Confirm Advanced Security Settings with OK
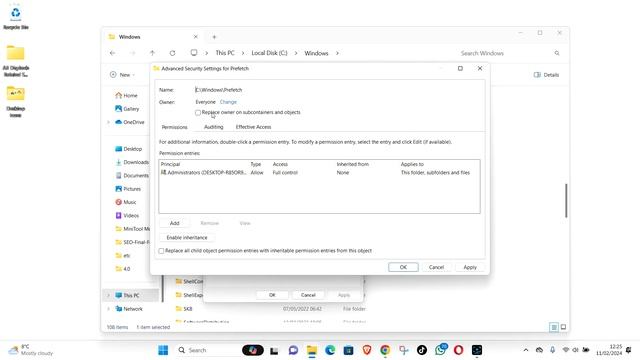This screenshot has height=360, width=640. (403, 267)
